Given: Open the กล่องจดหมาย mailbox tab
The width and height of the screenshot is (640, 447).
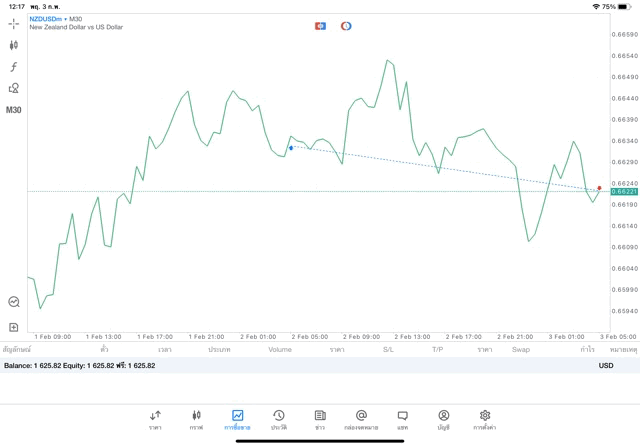Looking at the screenshot, I should [x=361, y=419].
